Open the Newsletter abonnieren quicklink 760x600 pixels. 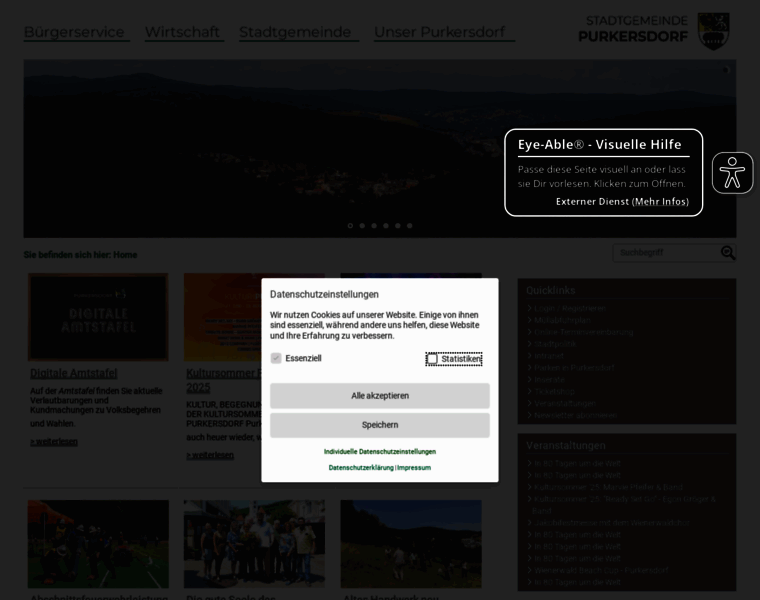click(575, 415)
